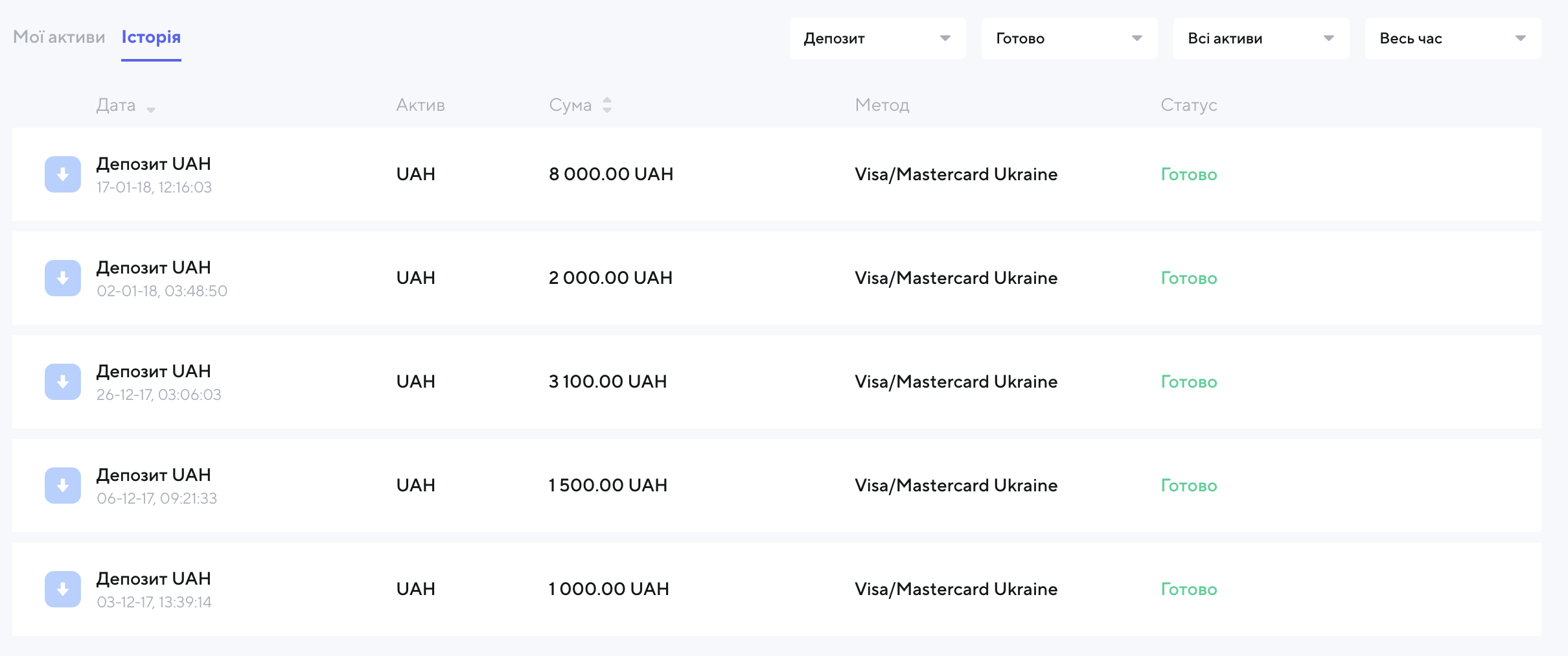Open deposit dated 26-12-17, 03:06:03
The image size is (1568, 656).
pos(159,382)
